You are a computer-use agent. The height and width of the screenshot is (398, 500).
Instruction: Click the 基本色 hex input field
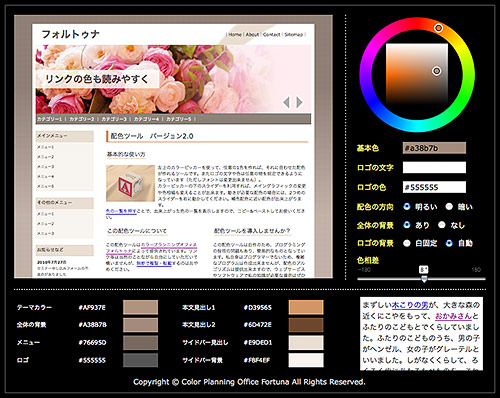pyautogui.click(x=434, y=148)
